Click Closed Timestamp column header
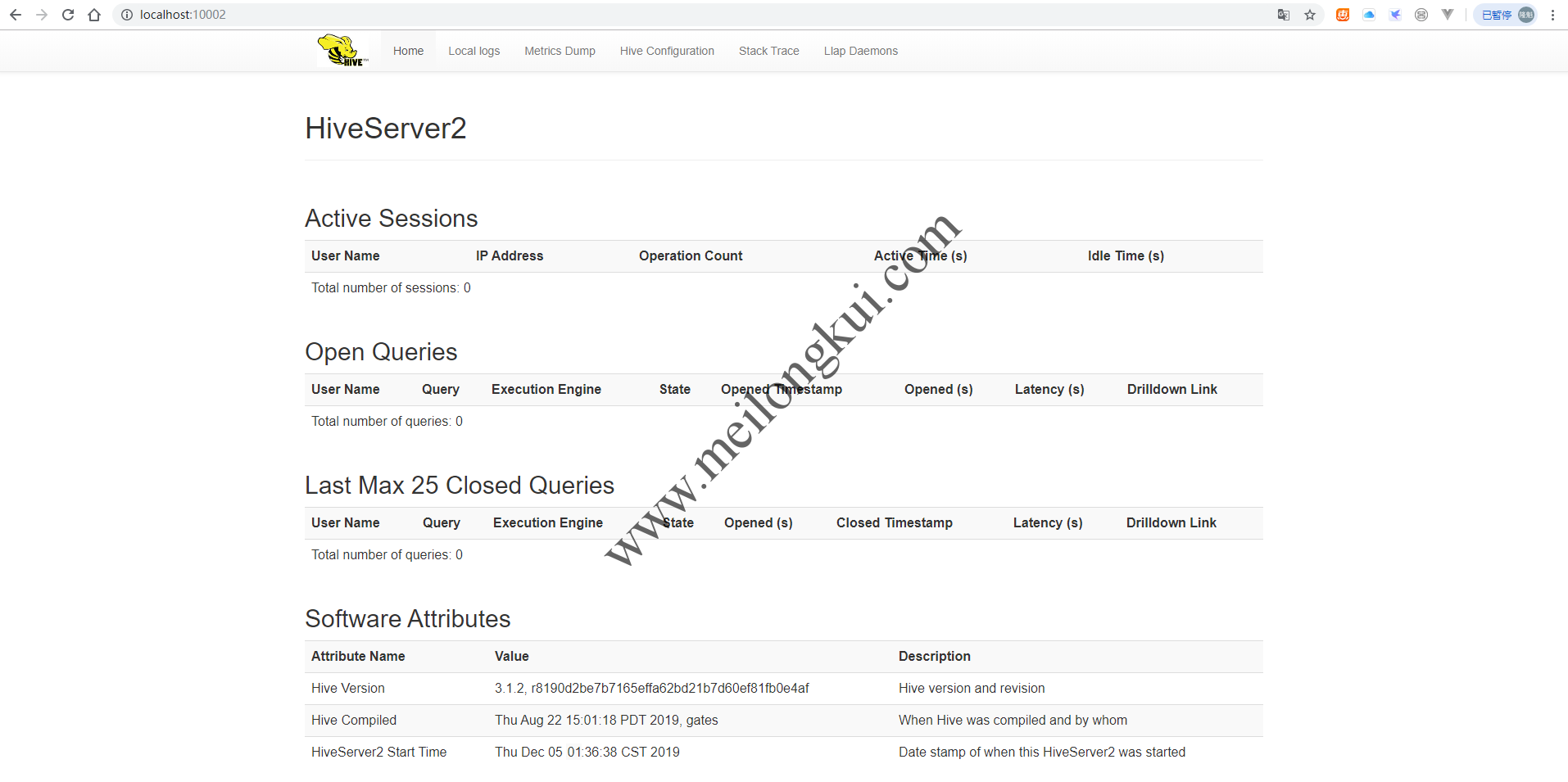 [x=894, y=522]
